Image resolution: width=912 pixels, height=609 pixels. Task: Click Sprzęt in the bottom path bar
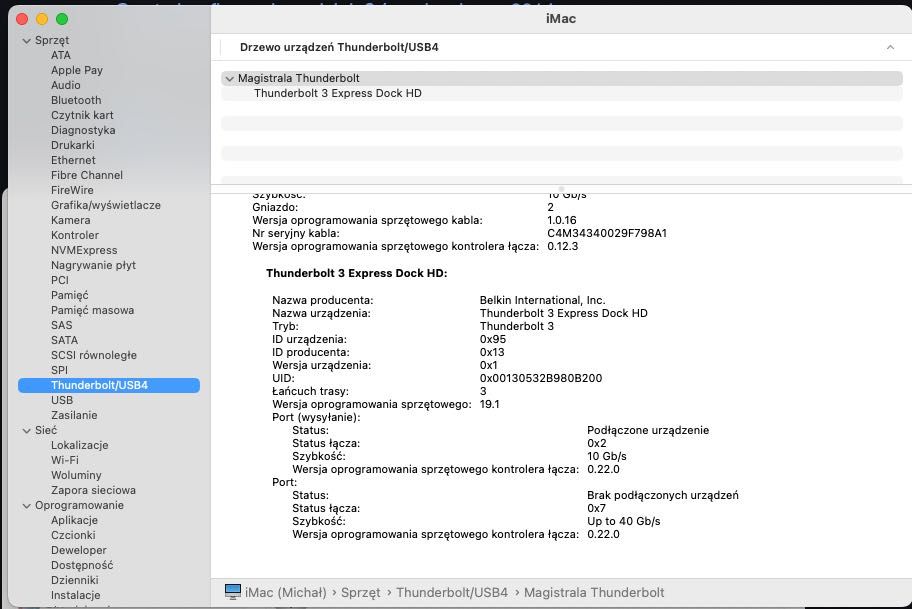tap(361, 593)
